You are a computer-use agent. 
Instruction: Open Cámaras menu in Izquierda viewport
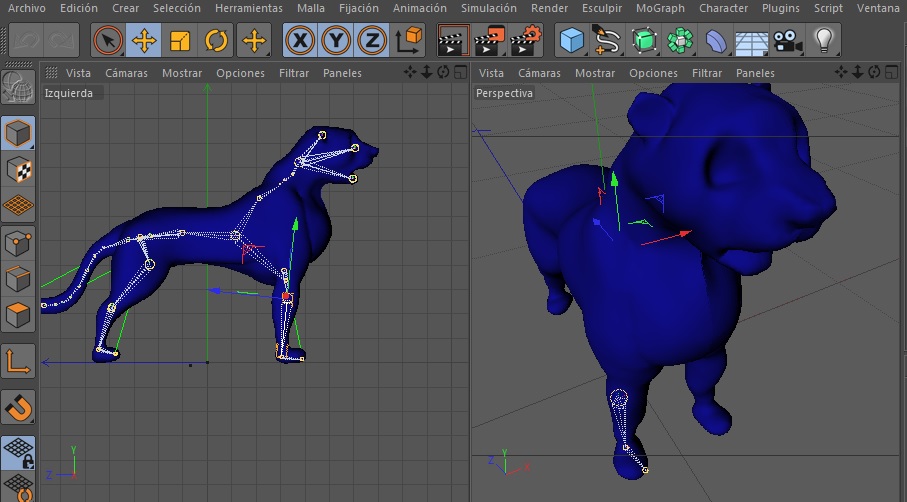tap(127, 73)
